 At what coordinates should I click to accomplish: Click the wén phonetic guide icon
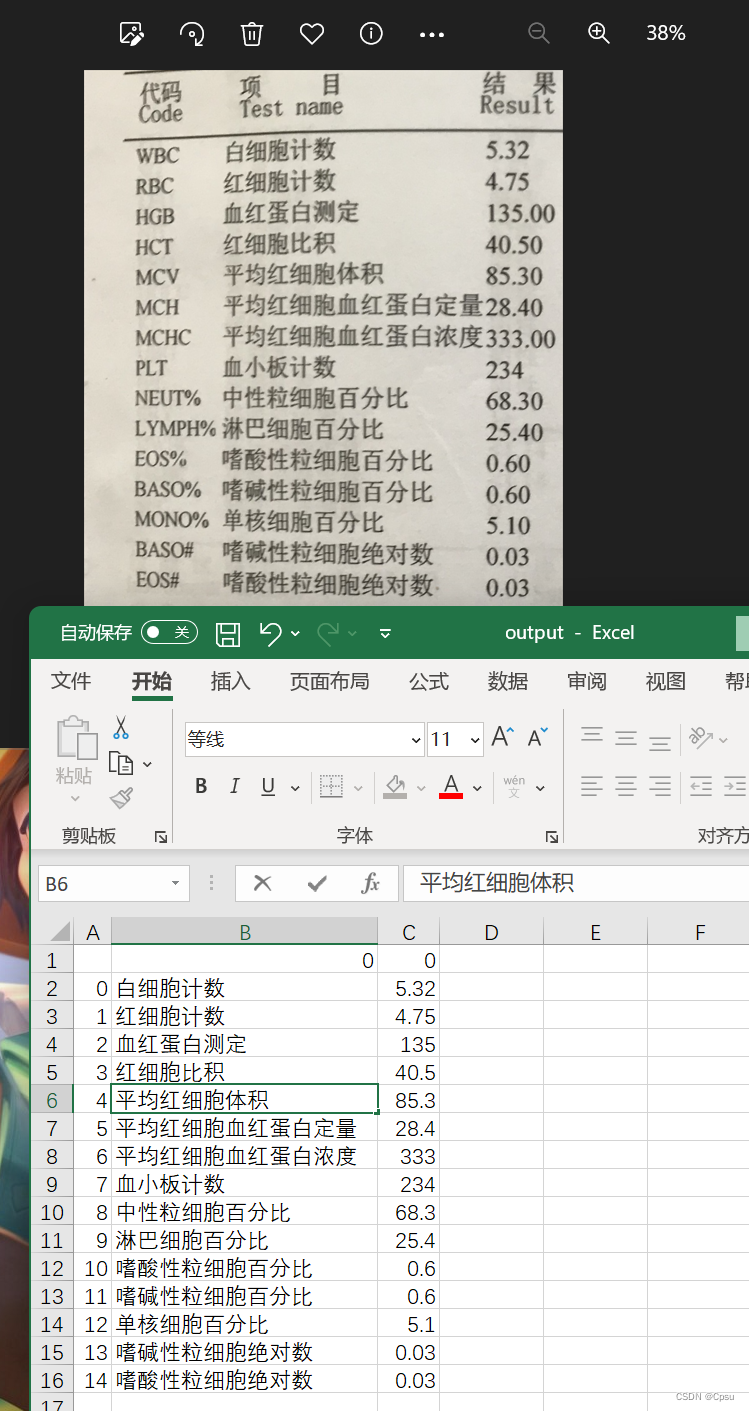(x=514, y=787)
